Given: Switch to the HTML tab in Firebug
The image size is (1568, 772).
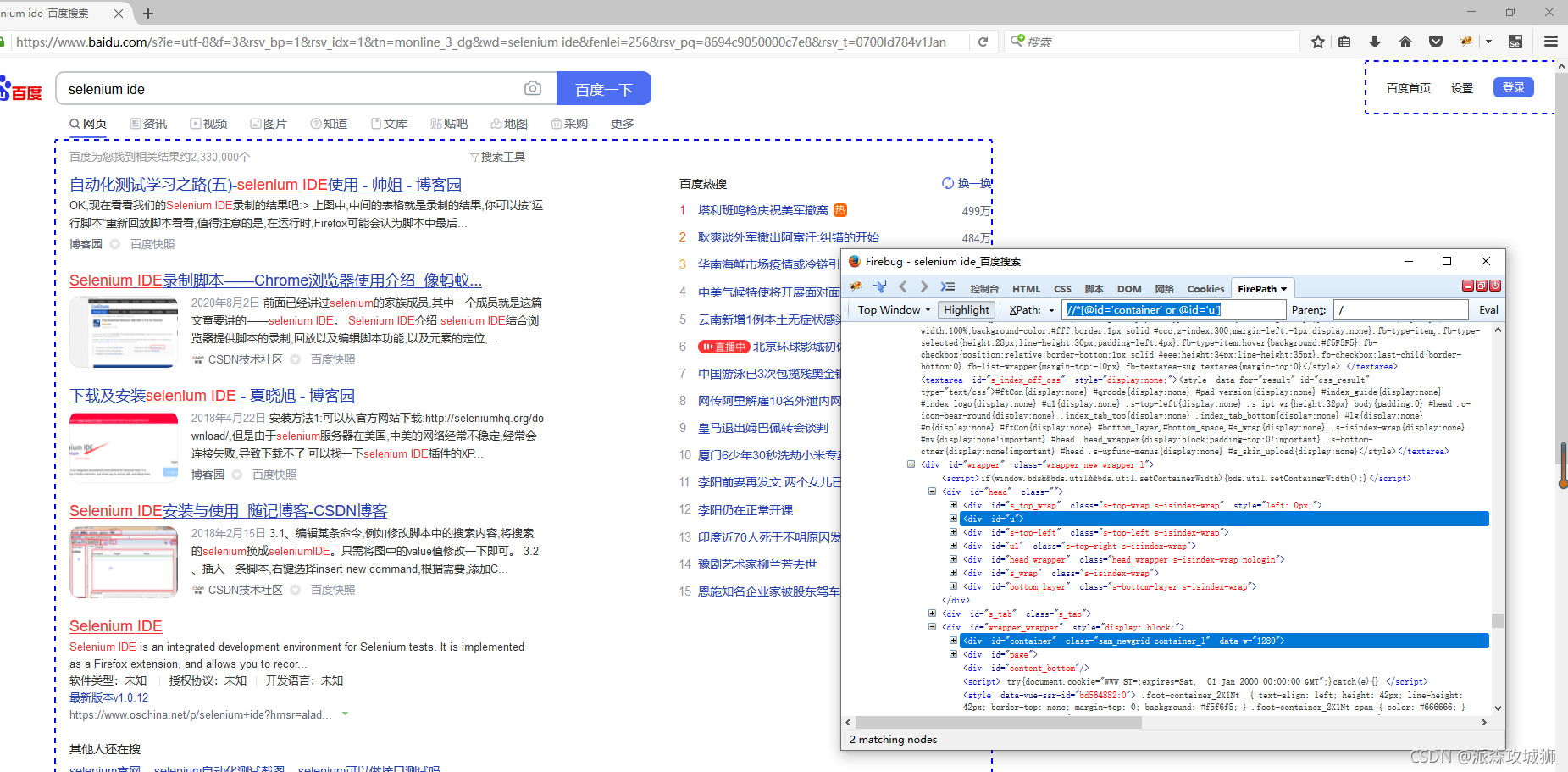Looking at the screenshot, I should tap(1026, 289).
